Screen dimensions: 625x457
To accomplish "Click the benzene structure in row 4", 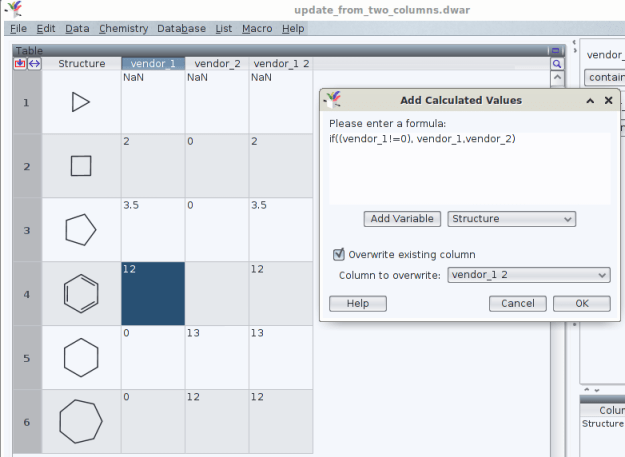I will 81,294.
